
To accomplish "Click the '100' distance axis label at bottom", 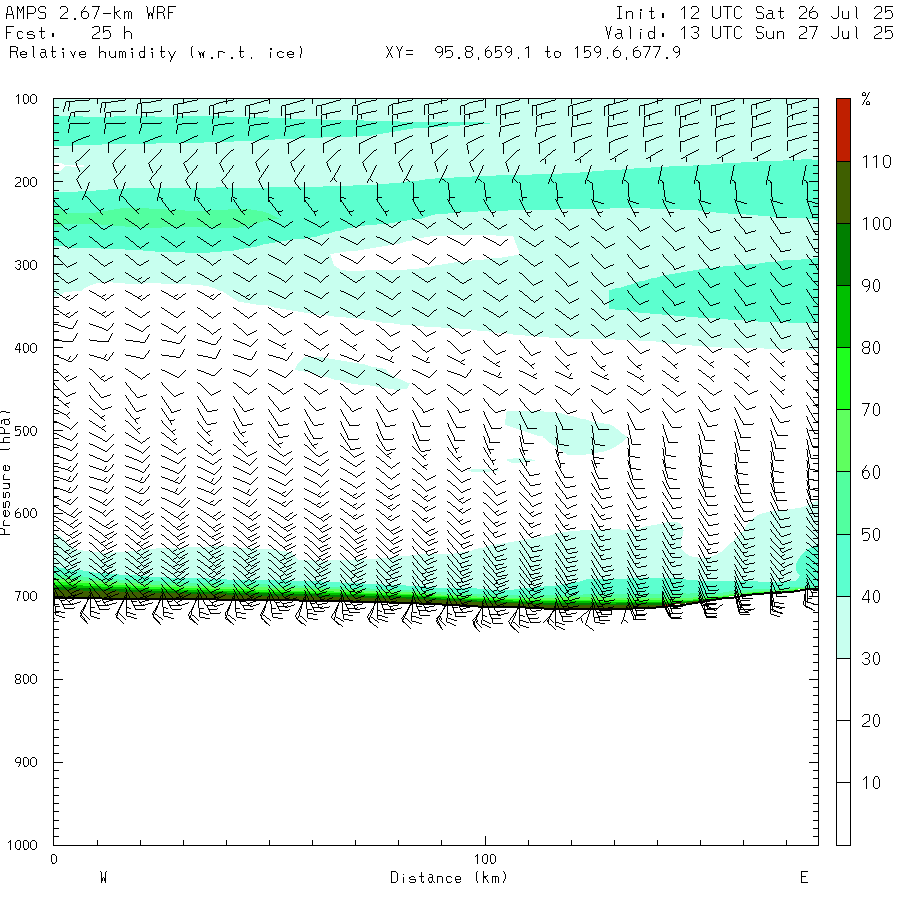I will coord(485,859).
